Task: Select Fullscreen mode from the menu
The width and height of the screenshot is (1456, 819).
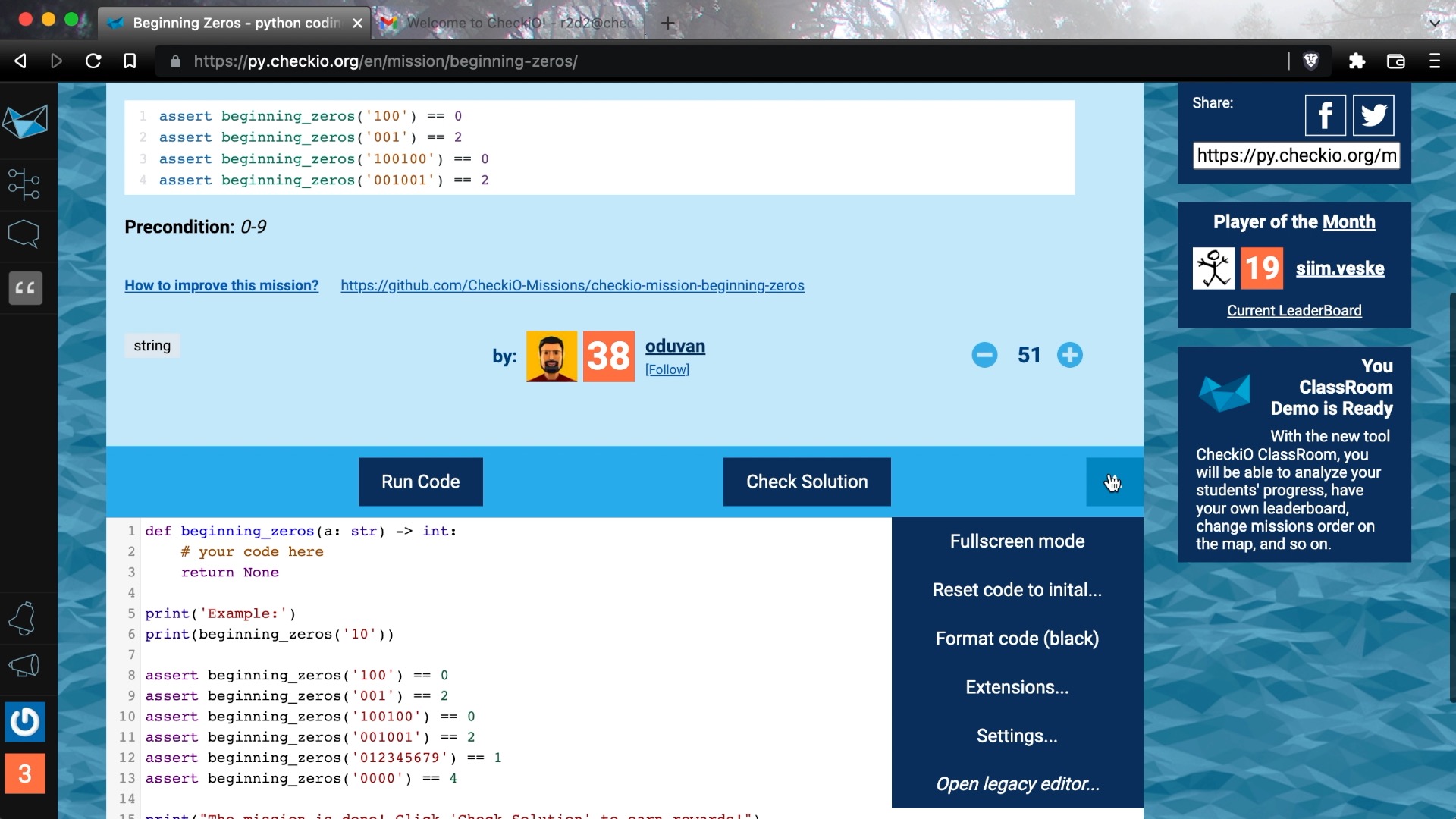Action: (x=1017, y=541)
